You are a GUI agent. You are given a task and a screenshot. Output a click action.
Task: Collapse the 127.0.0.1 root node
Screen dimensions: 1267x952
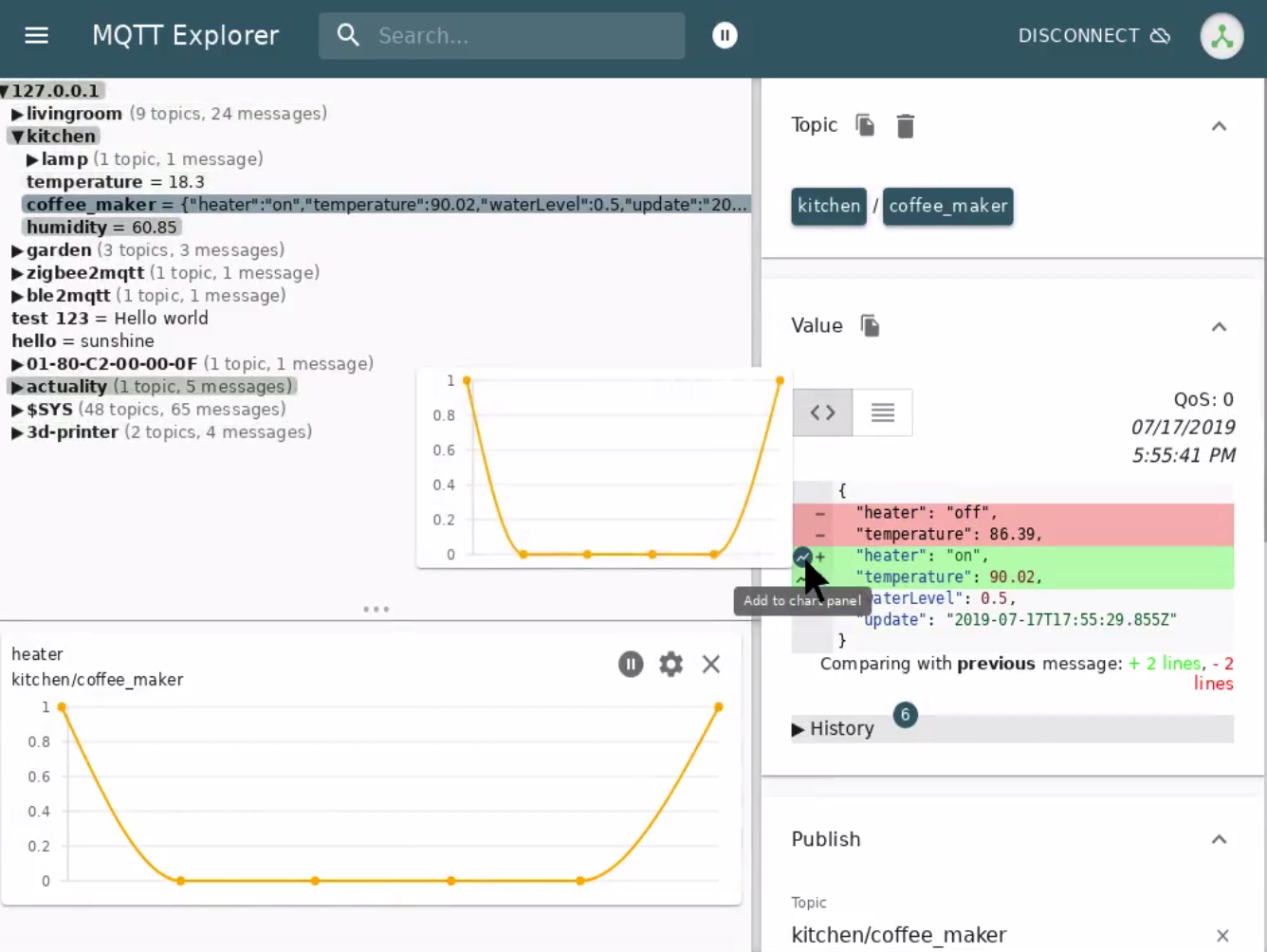pos(5,91)
